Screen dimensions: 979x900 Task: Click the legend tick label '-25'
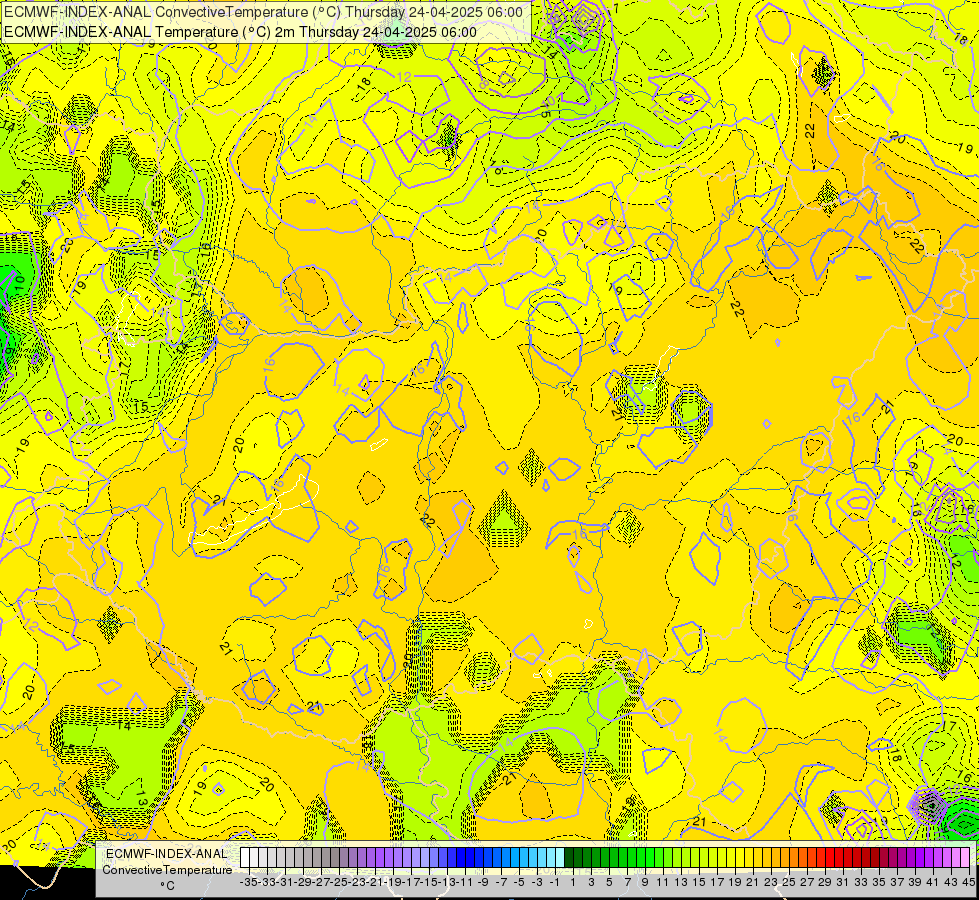coord(339,882)
